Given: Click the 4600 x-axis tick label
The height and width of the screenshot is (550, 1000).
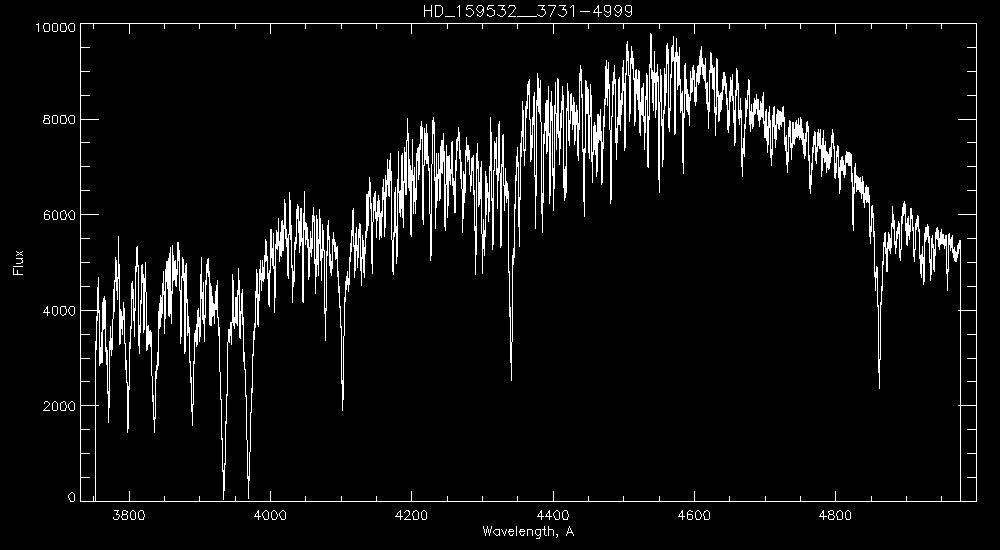Looking at the screenshot, I should pos(694,515).
